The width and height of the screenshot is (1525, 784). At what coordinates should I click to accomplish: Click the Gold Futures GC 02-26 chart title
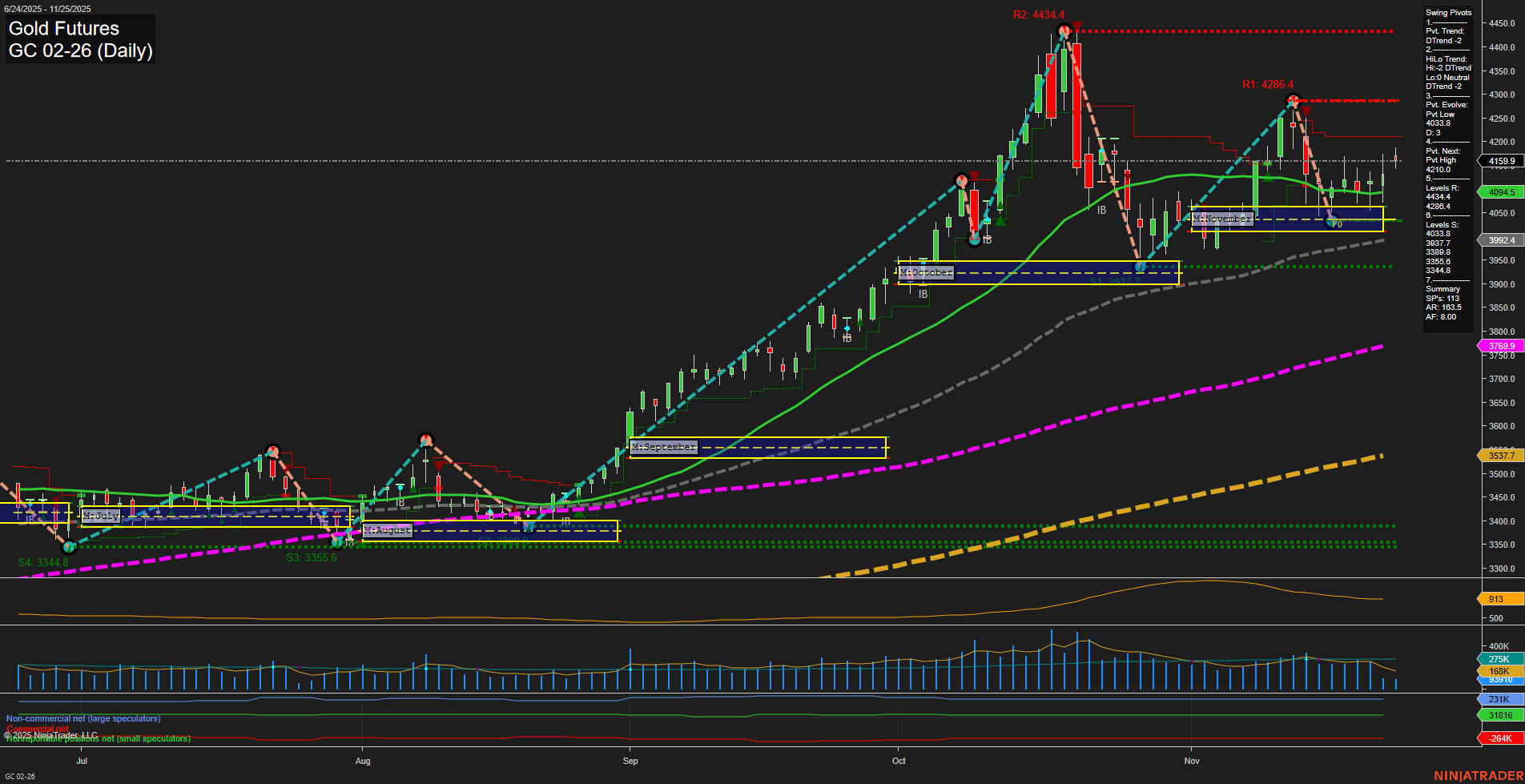[79, 38]
